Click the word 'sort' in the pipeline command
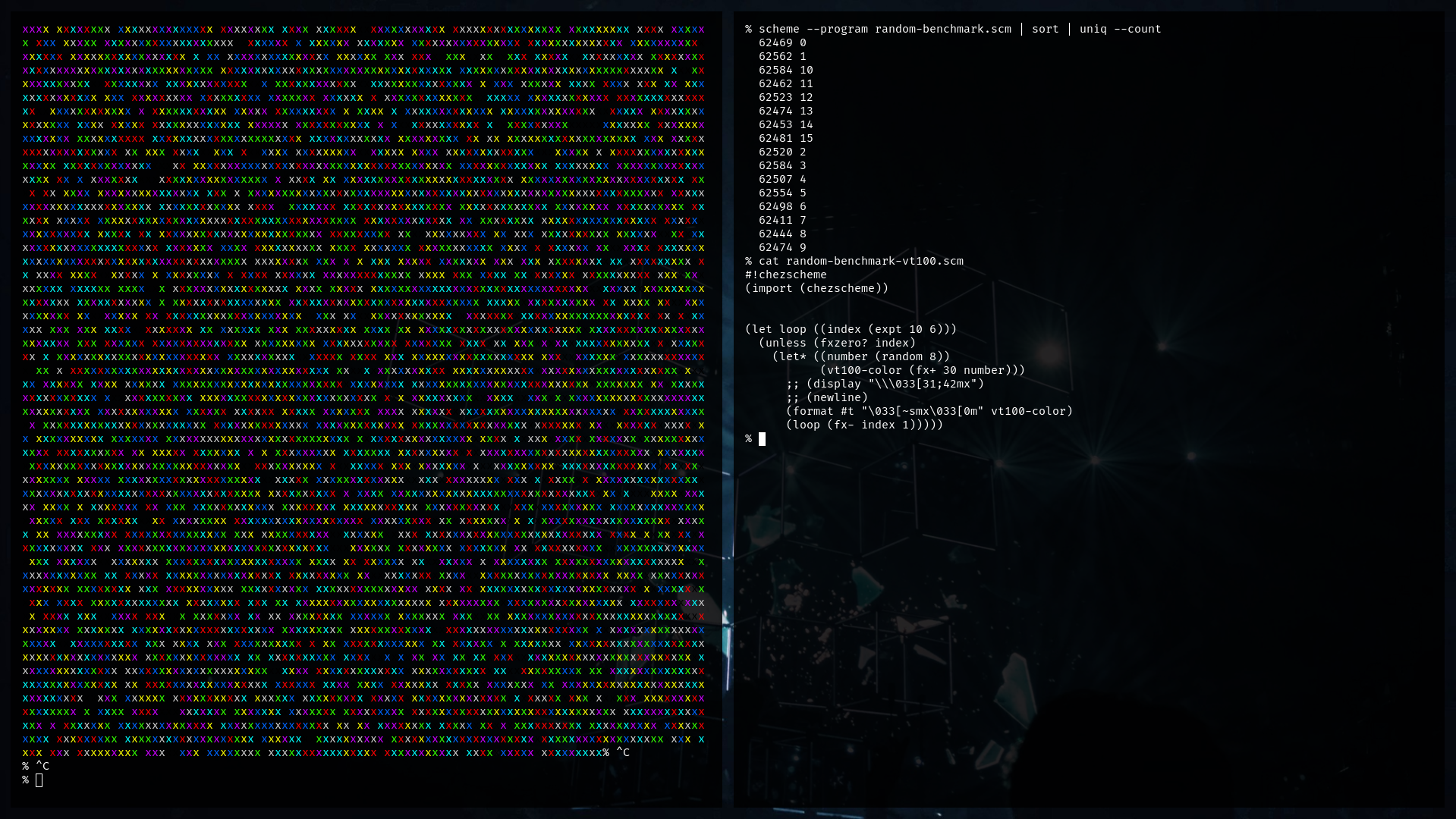 pos(1045,29)
